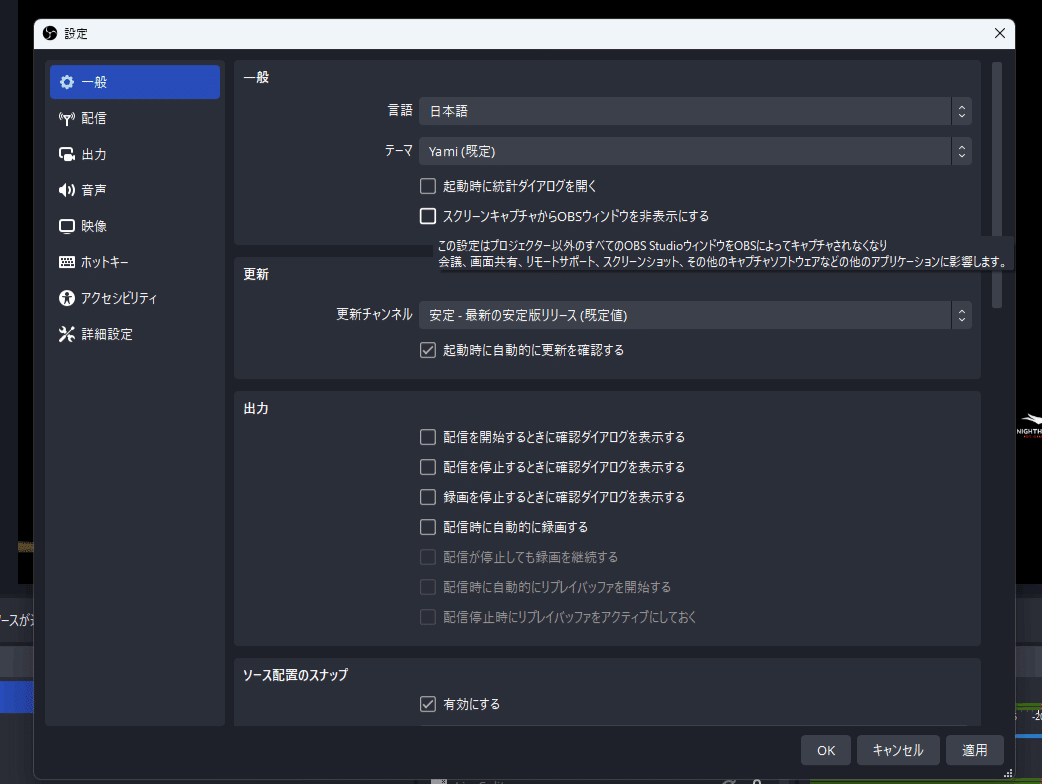Uncheck 有効にする under ソース配置のスナップ

(427, 703)
